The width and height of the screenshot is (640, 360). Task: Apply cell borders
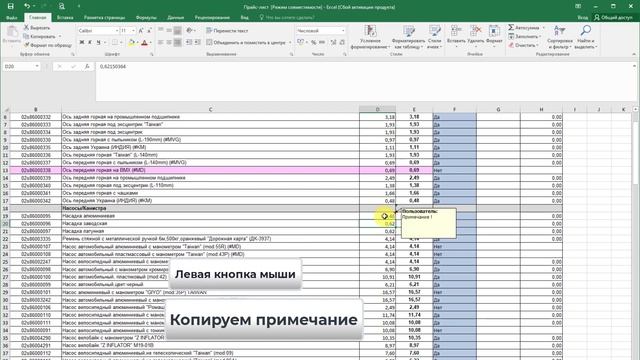coord(115,42)
